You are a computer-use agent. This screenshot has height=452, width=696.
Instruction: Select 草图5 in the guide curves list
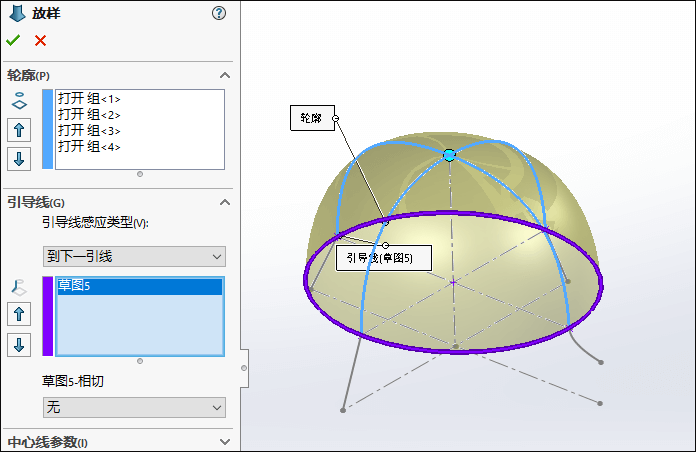139,286
